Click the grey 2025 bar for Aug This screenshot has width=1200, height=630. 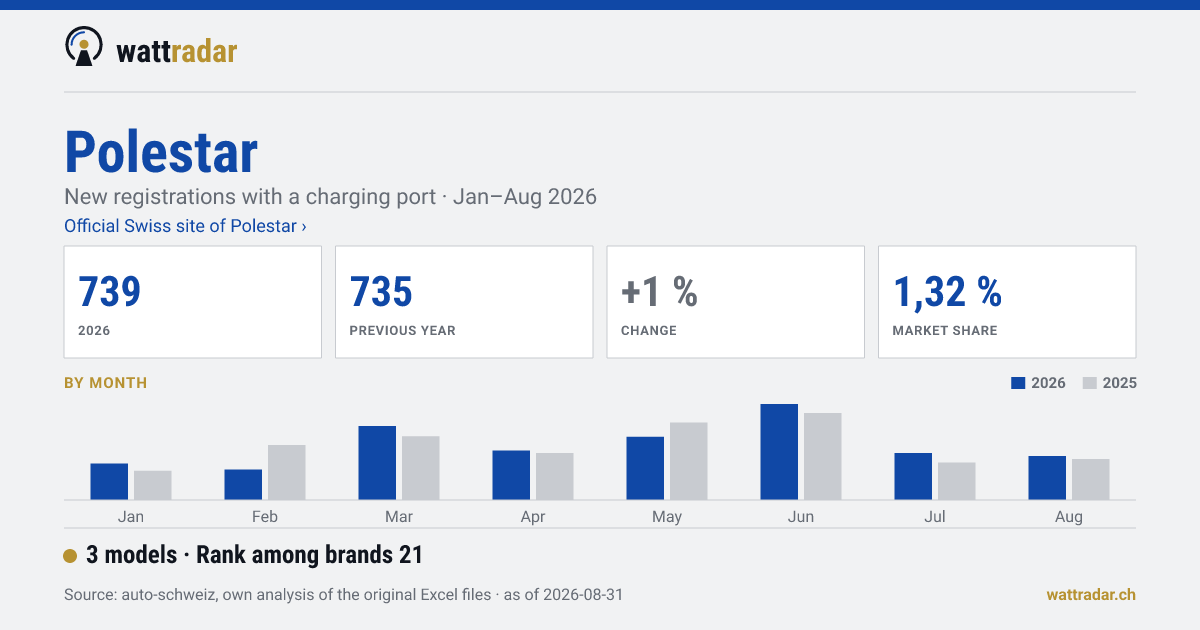[x=1091, y=479]
